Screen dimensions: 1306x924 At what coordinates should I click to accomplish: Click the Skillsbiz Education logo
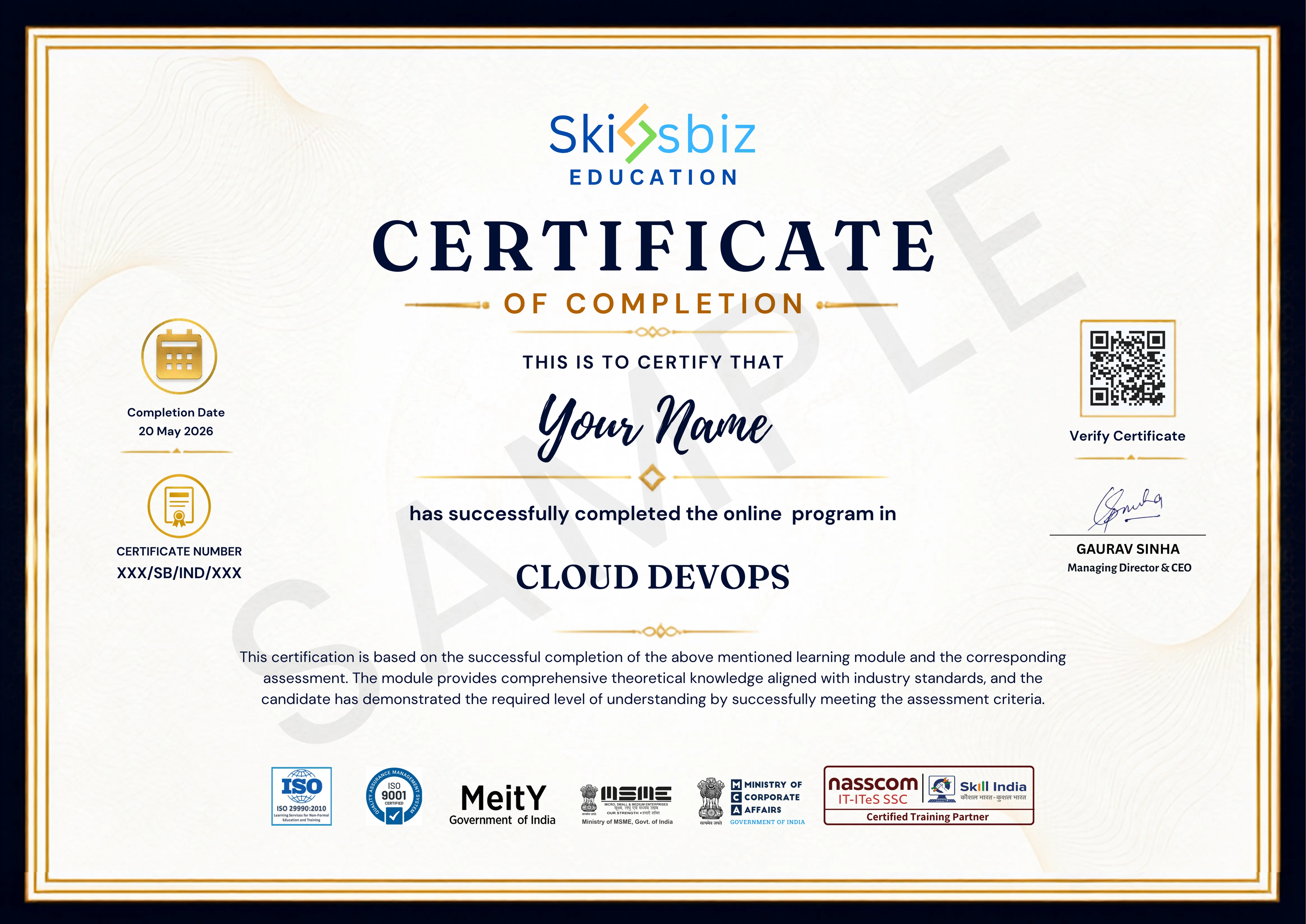(652, 145)
